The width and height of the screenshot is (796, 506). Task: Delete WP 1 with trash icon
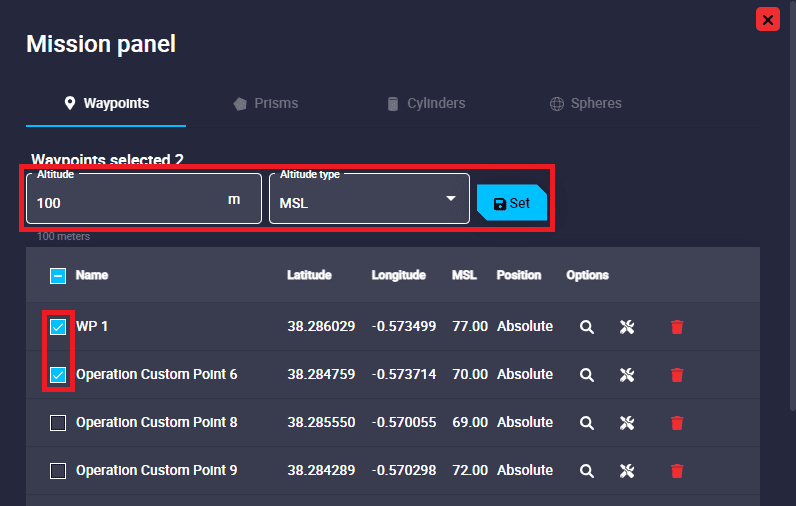click(677, 327)
